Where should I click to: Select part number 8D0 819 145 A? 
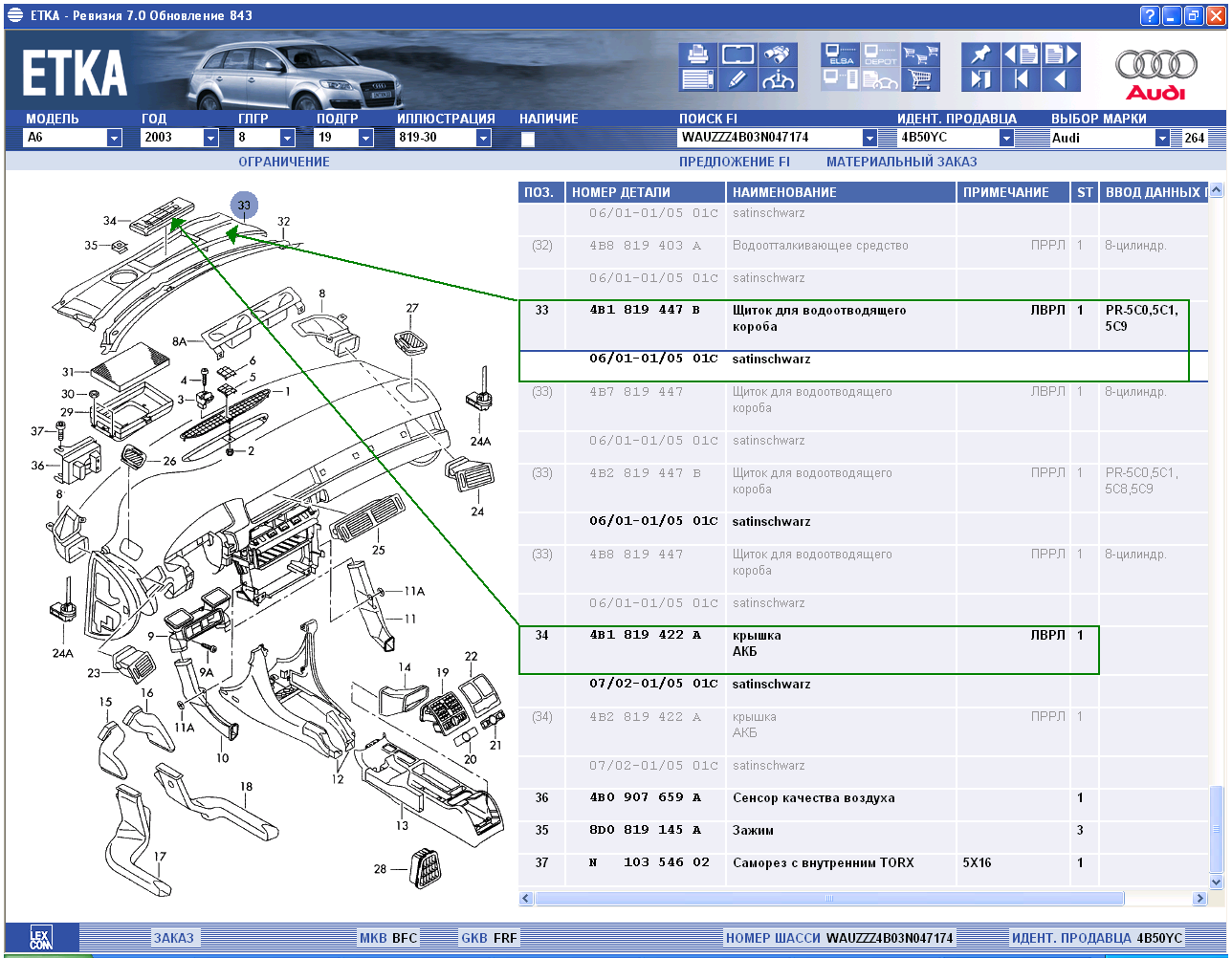[645, 830]
